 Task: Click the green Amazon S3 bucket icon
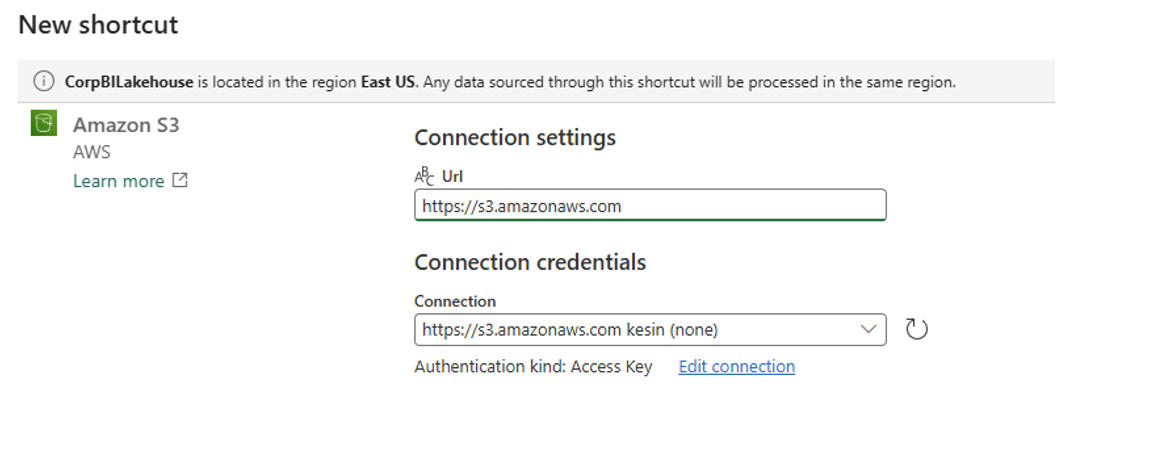43,125
